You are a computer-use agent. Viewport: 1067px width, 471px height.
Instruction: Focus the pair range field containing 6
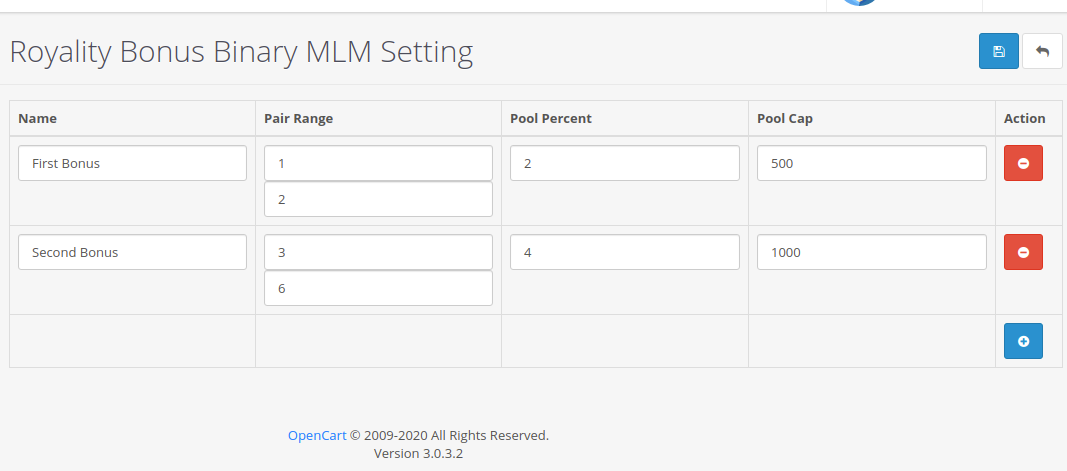tap(378, 288)
